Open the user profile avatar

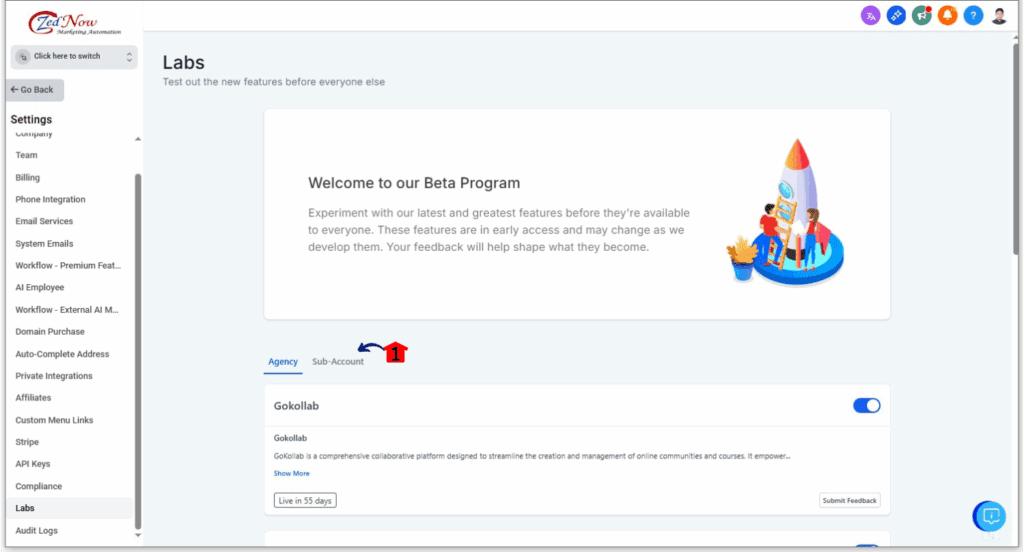999,16
